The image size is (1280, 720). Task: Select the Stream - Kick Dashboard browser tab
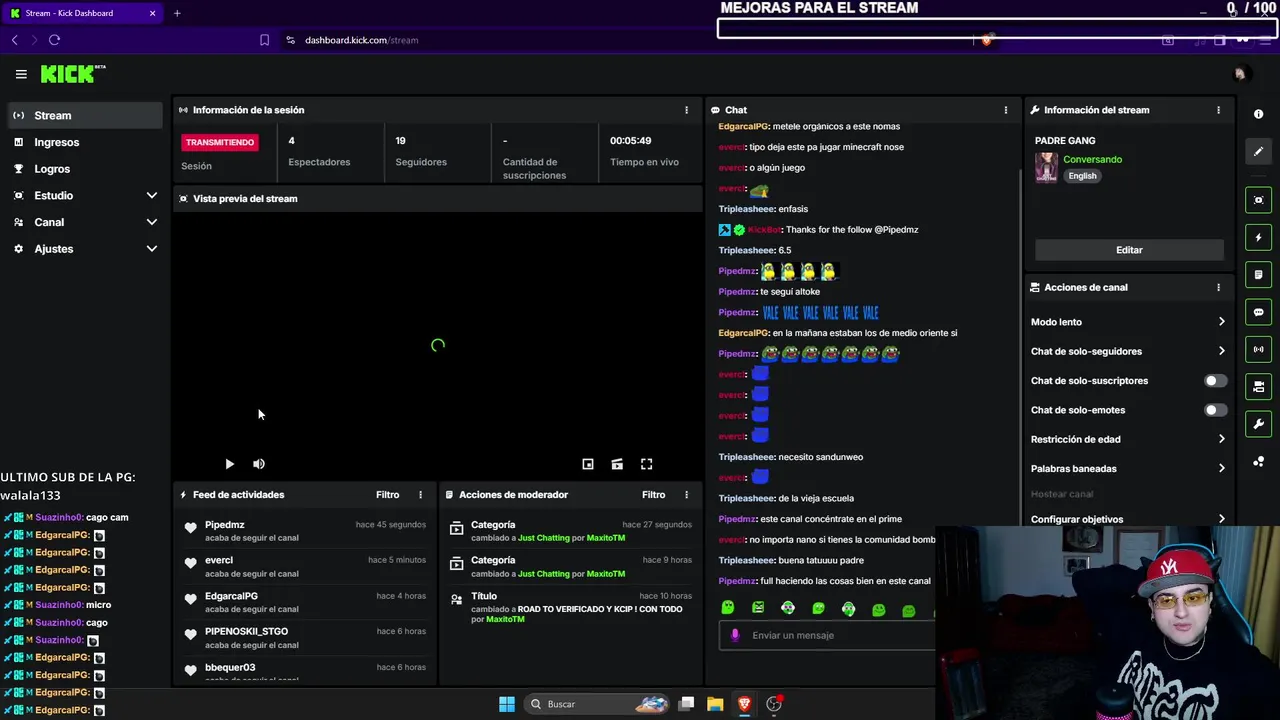83,13
